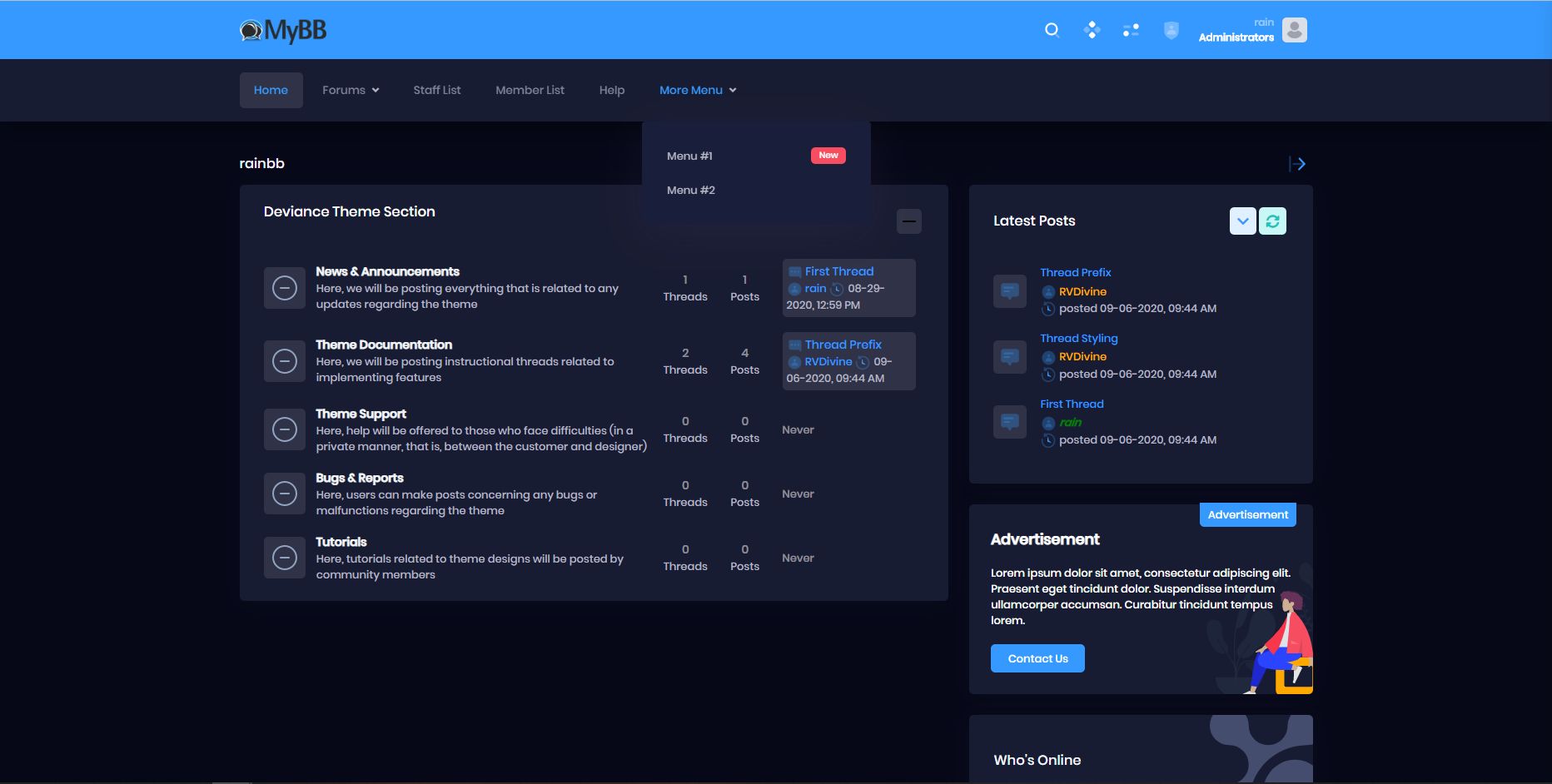Open the Staff List page
The image size is (1552, 784).
[436, 90]
